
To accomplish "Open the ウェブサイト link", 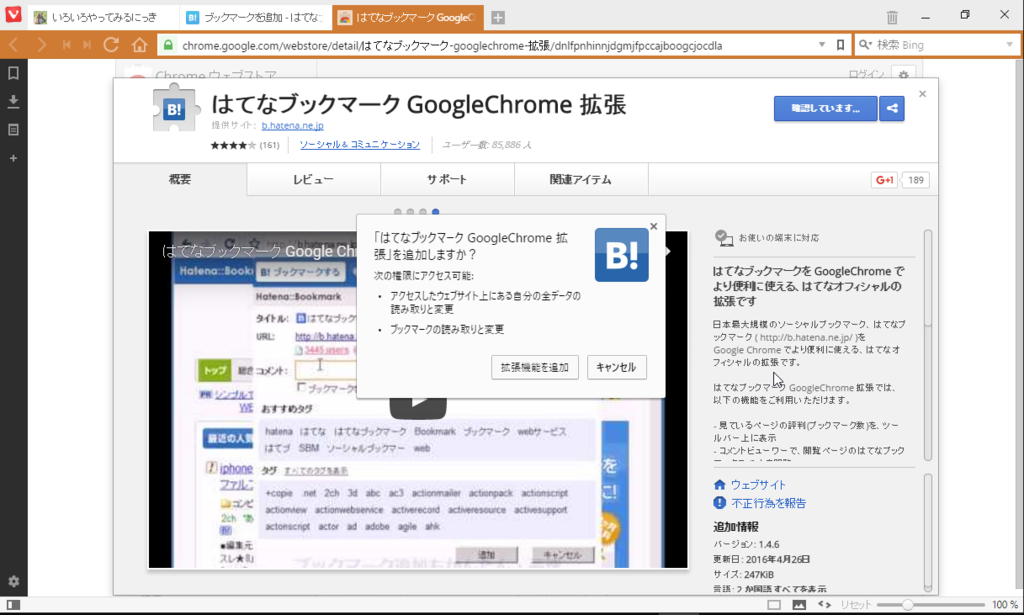I will (758, 485).
